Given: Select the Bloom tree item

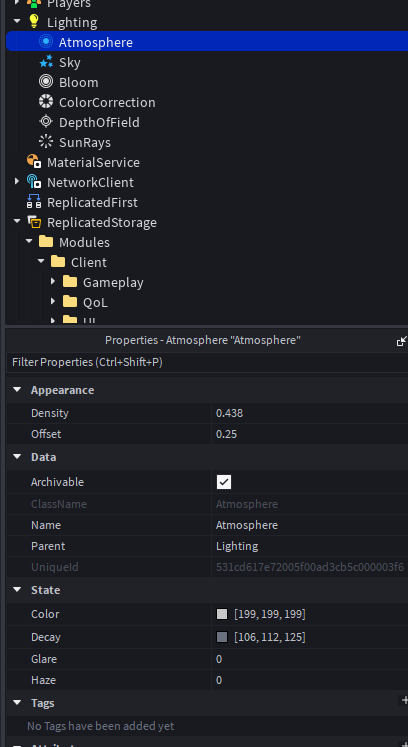Looking at the screenshot, I should (79, 82).
